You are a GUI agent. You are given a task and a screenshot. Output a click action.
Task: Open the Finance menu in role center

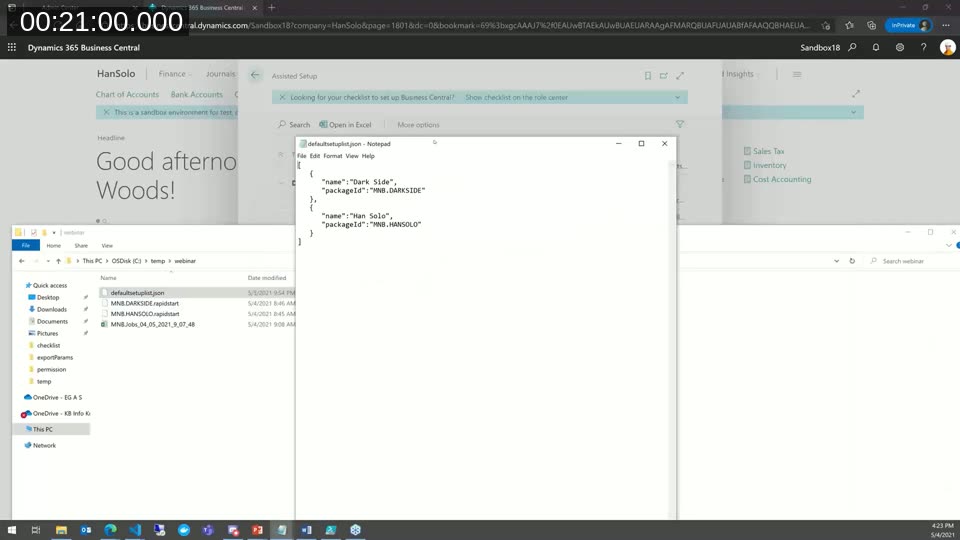174,73
